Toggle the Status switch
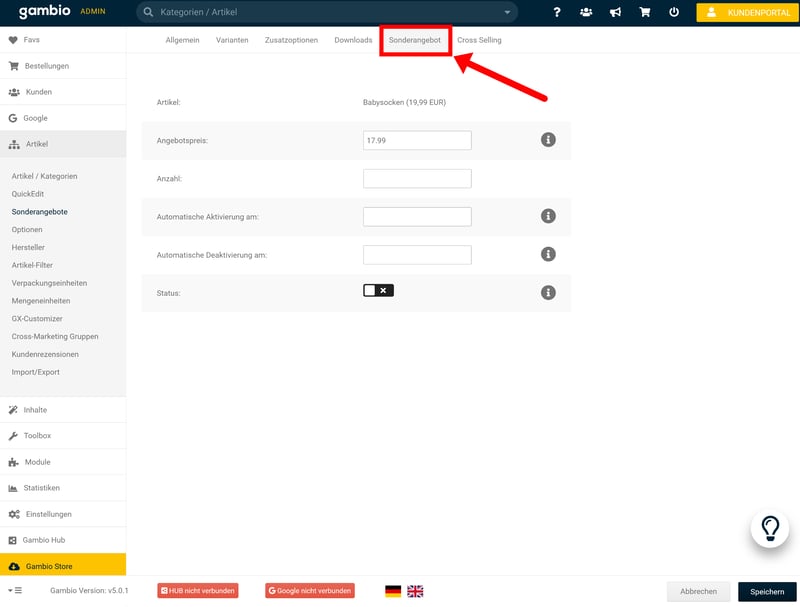The width and height of the screenshot is (800, 607). pos(378,291)
